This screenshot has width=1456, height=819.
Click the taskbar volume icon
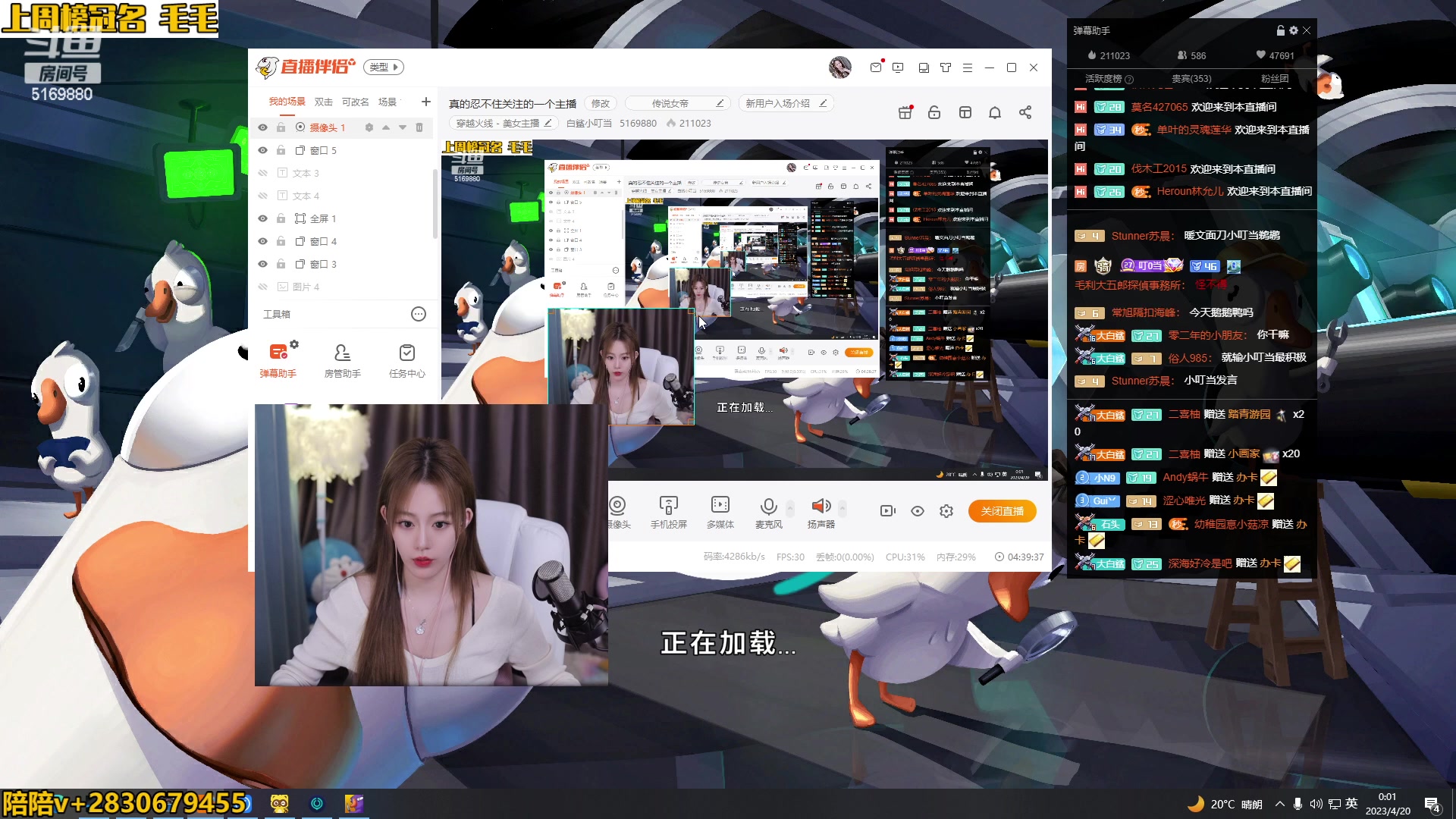[1316, 804]
